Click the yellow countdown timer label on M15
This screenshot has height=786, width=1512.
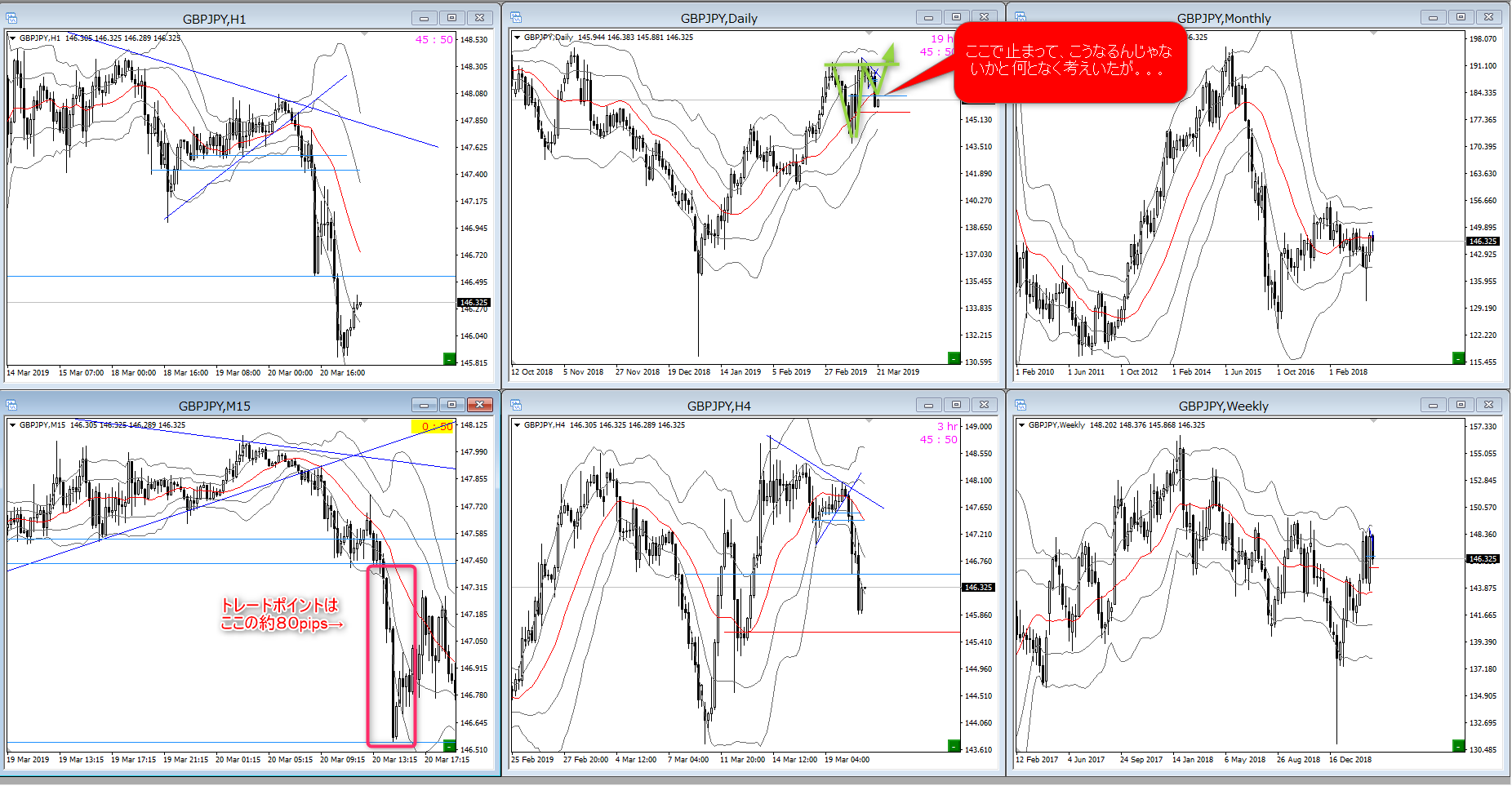[x=433, y=427]
